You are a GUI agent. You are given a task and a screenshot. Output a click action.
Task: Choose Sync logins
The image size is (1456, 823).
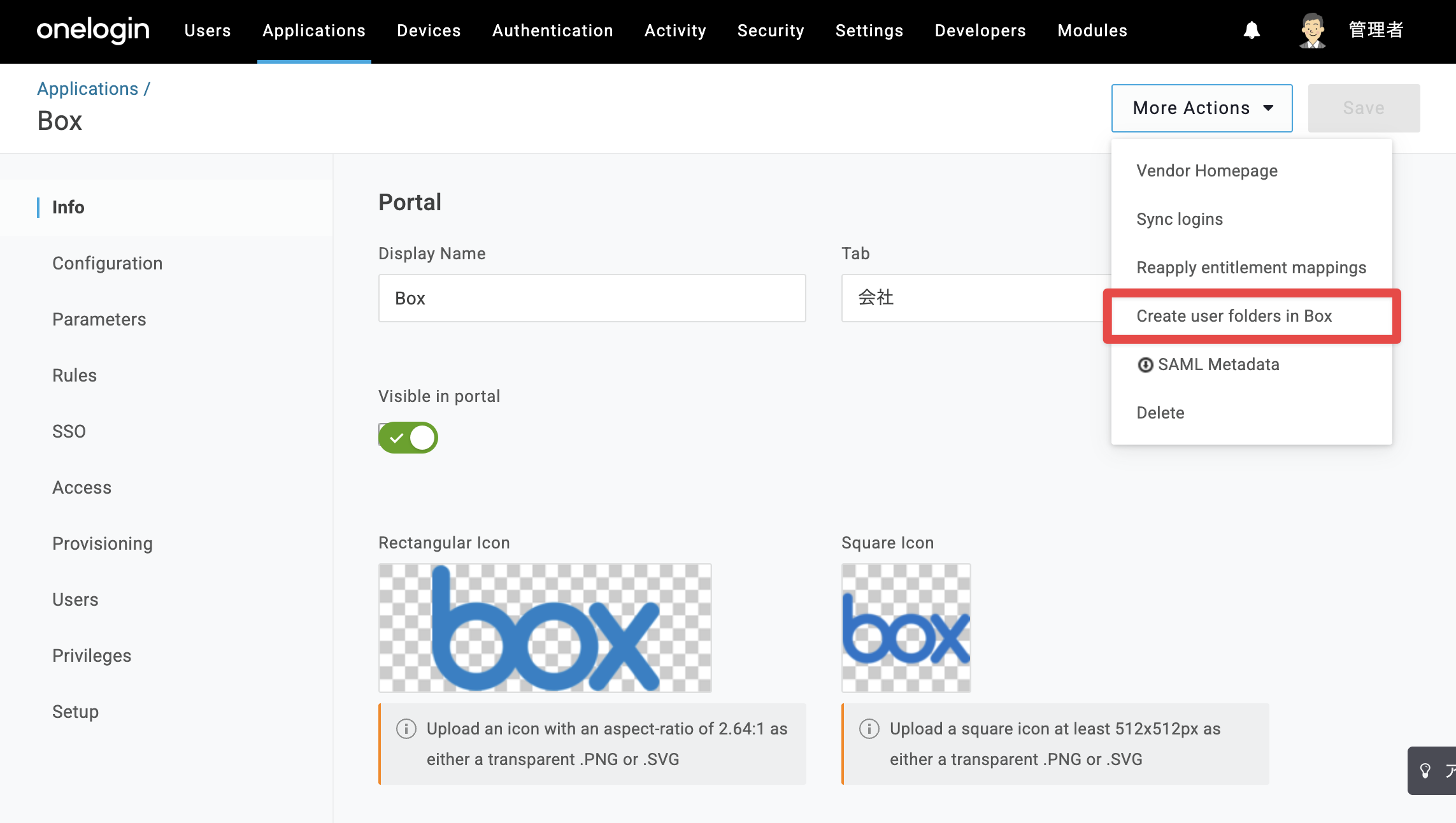click(x=1252, y=219)
